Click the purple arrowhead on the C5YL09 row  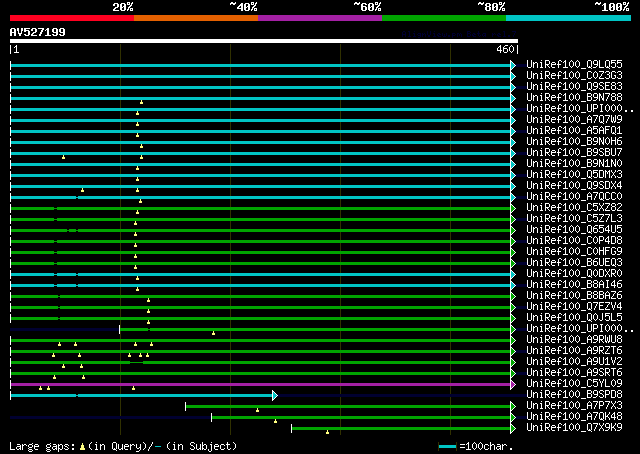tap(513, 383)
